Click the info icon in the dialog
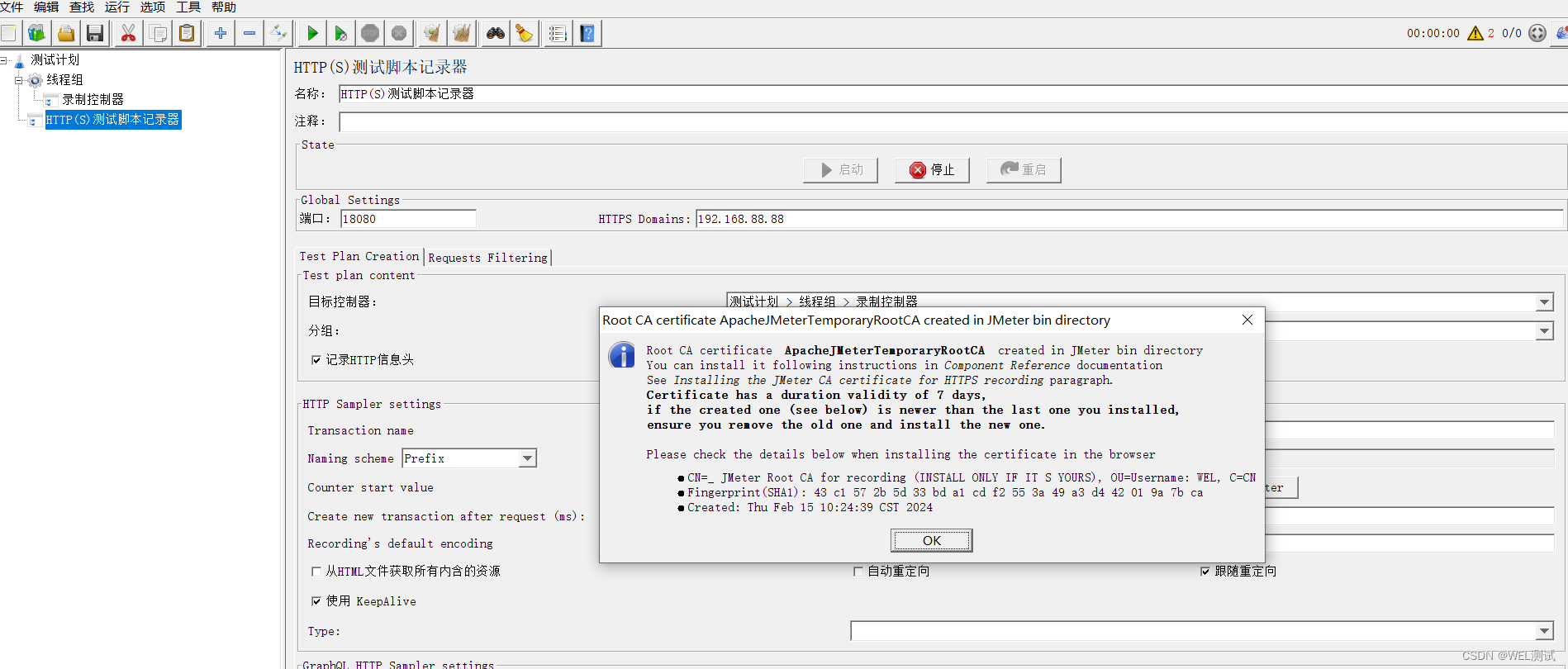Image resolution: width=1568 pixels, height=669 pixels. (622, 356)
